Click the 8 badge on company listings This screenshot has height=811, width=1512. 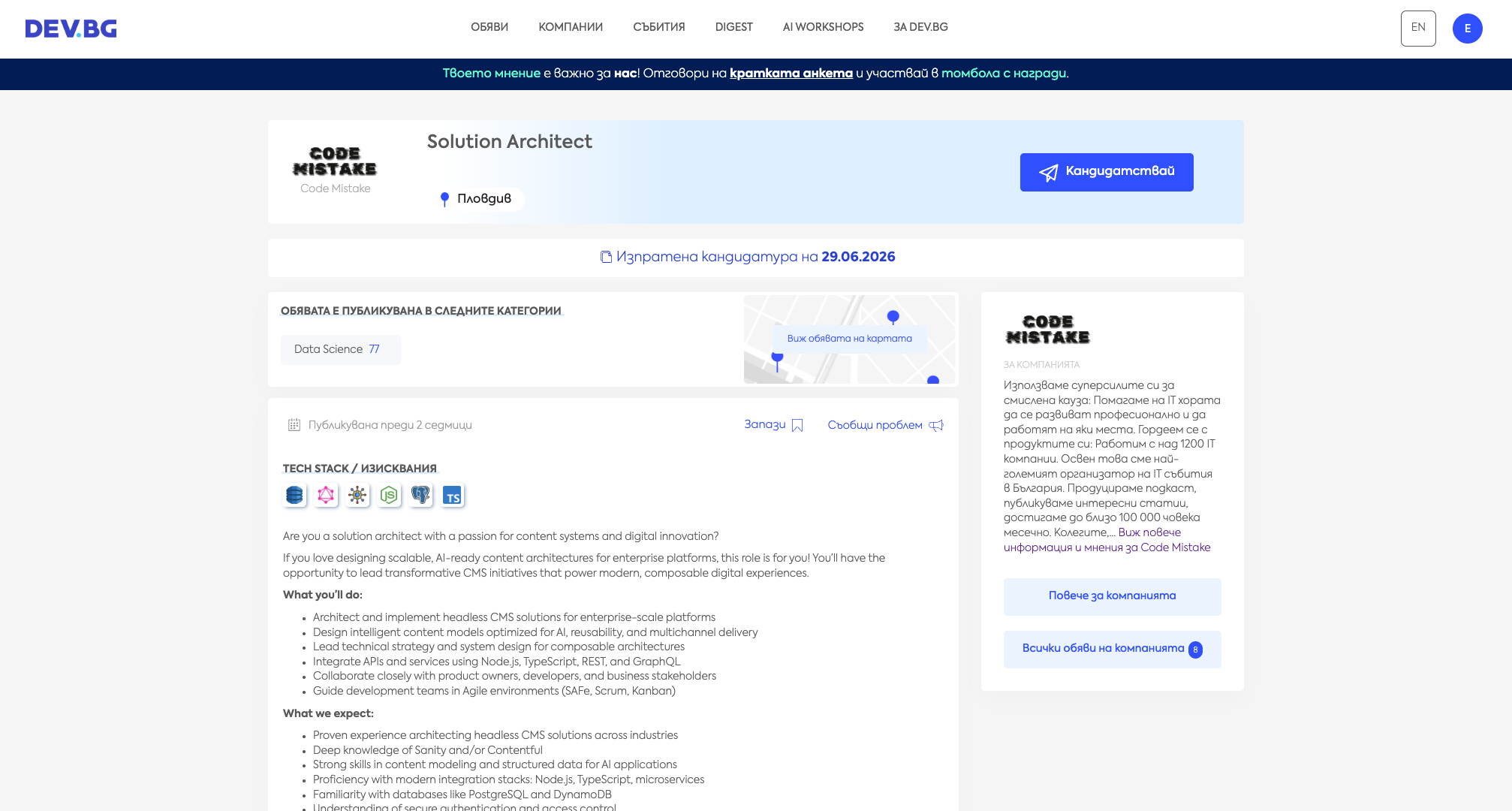click(1195, 650)
